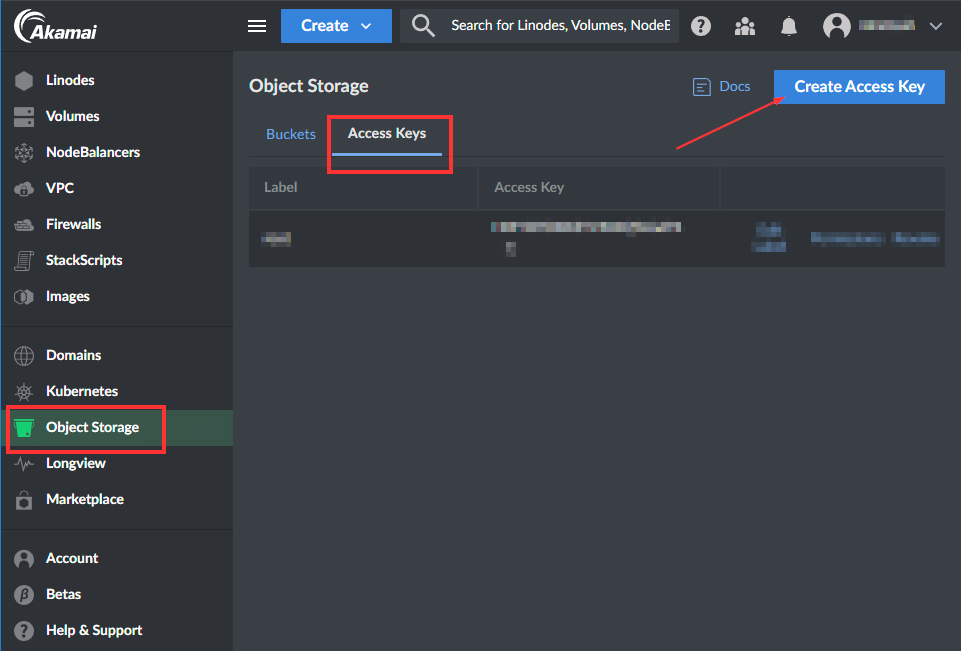Viewport: 961px width, 651px height.
Task: Click the Kubernetes wheel icon
Action: (24, 392)
